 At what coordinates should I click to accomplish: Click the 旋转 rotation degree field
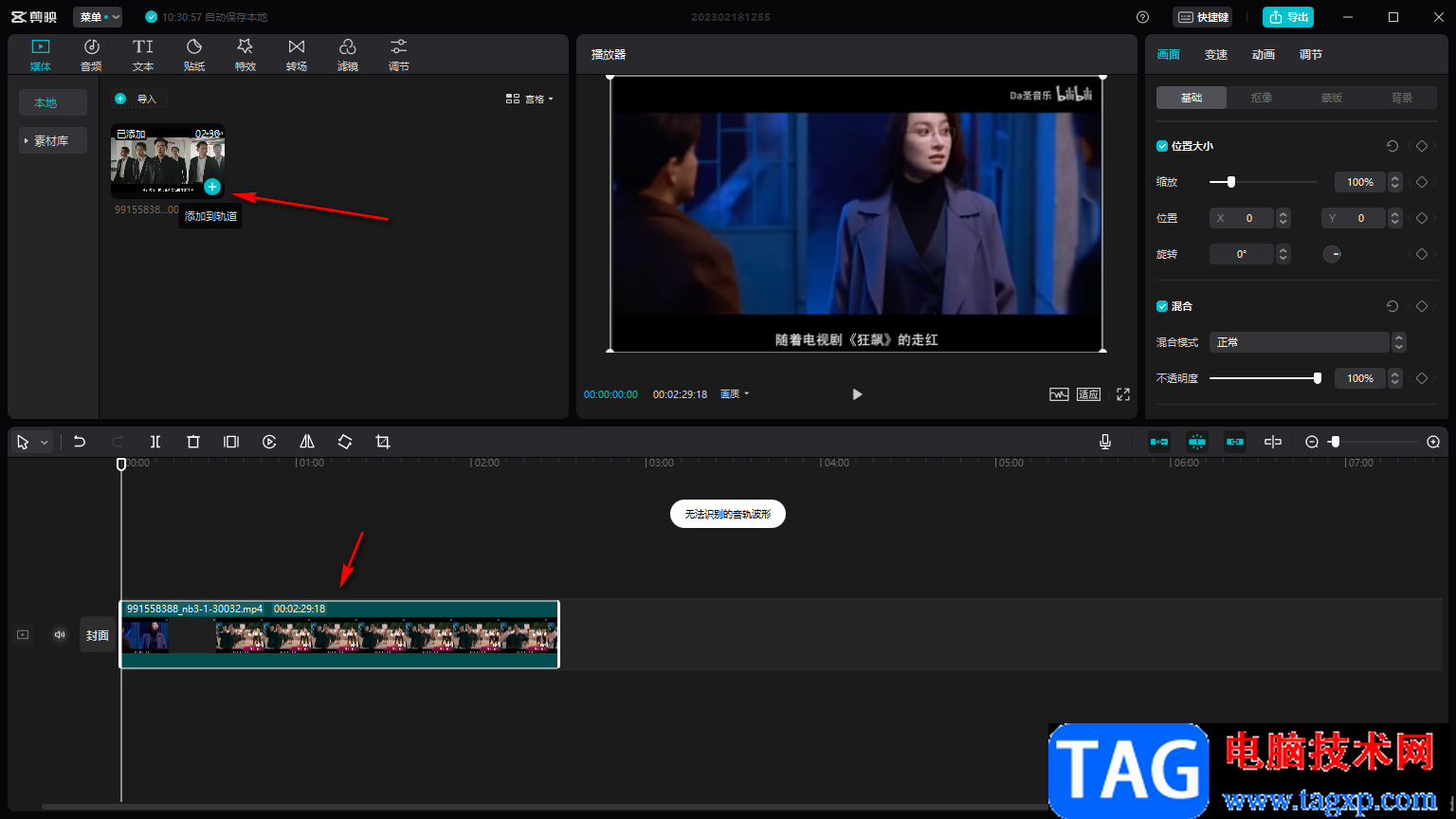coord(1242,254)
